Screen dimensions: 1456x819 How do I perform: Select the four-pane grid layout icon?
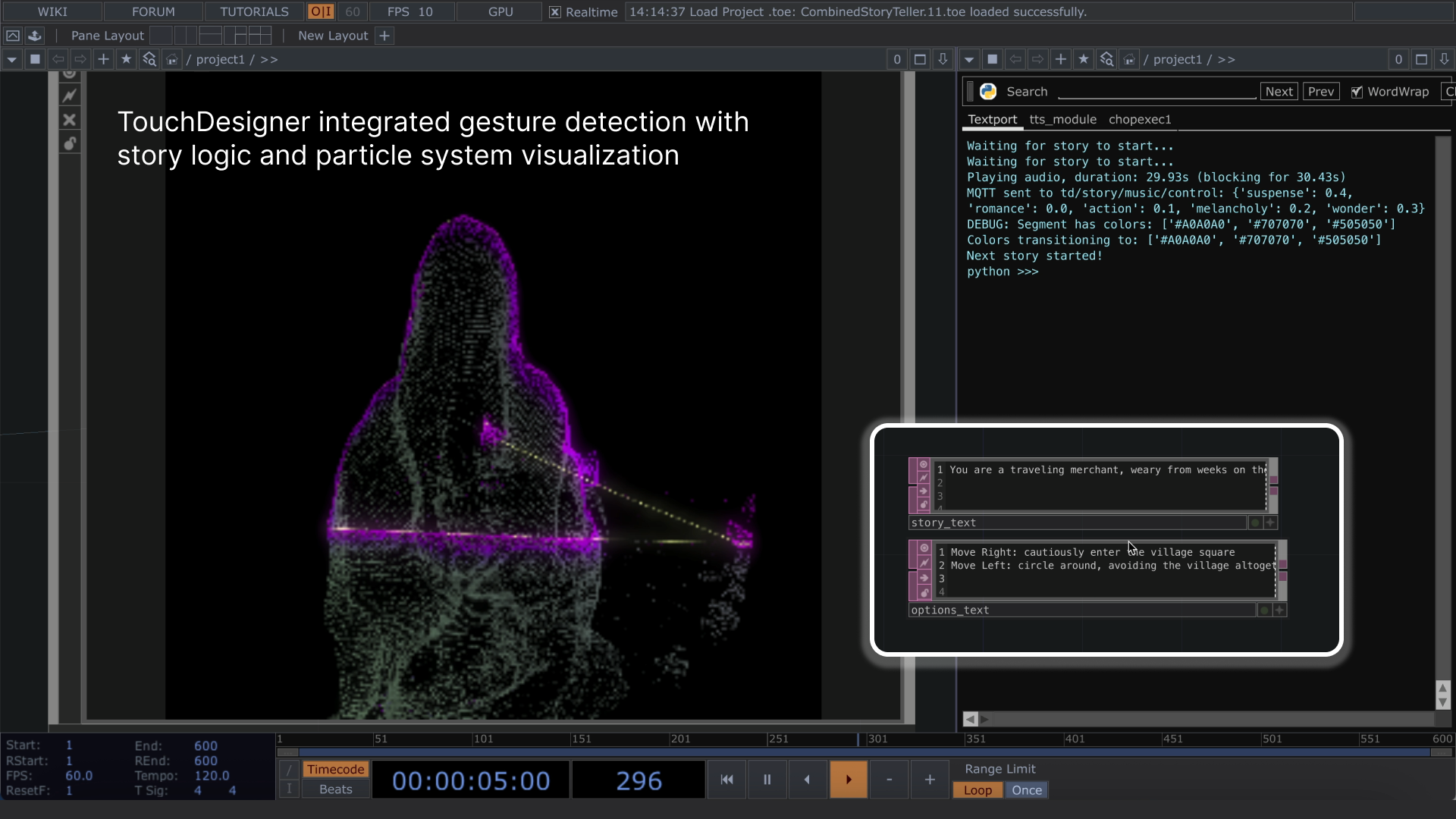(x=260, y=36)
